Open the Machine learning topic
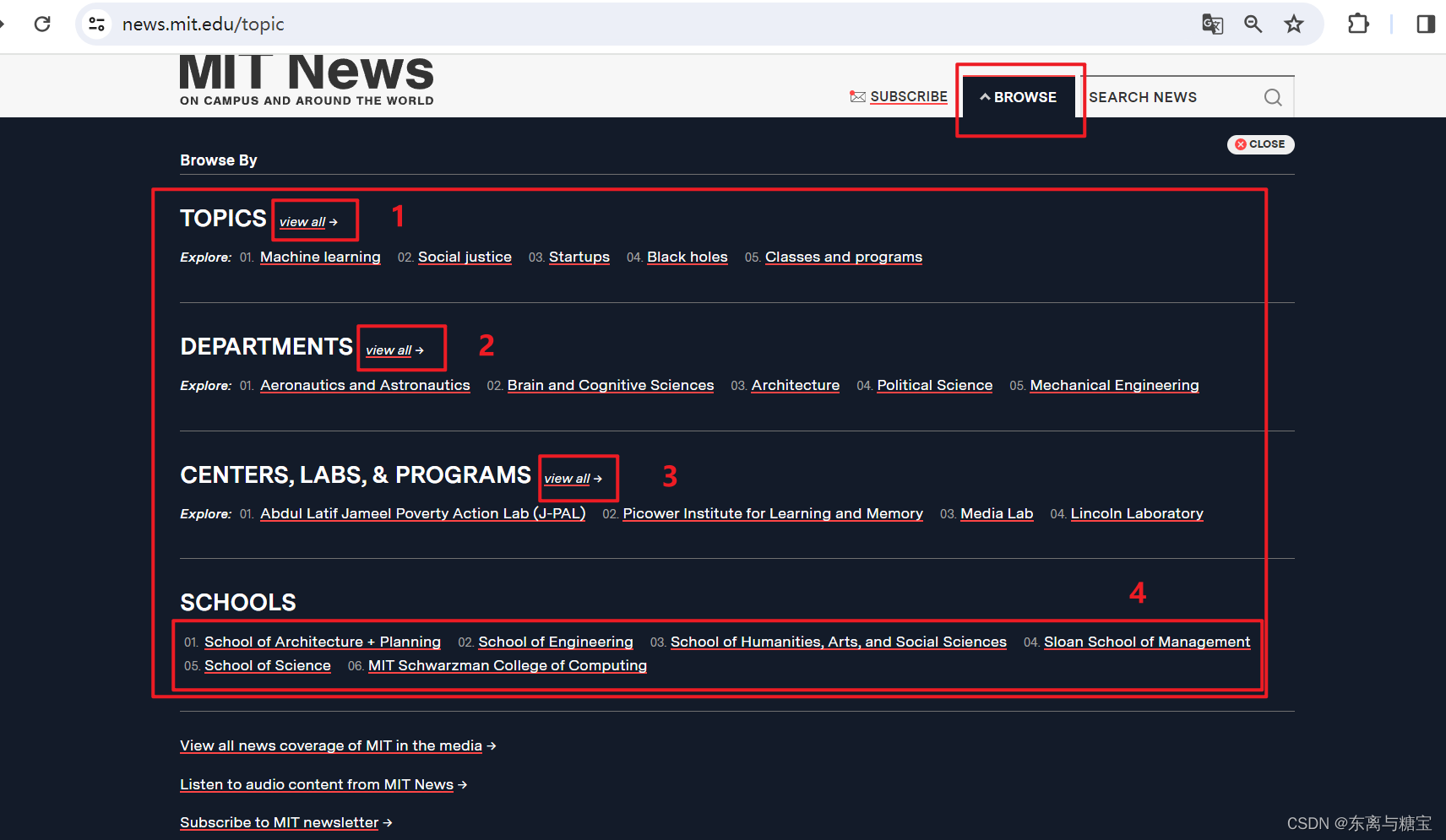This screenshot has width=1446, height=840. click(320, 257)
